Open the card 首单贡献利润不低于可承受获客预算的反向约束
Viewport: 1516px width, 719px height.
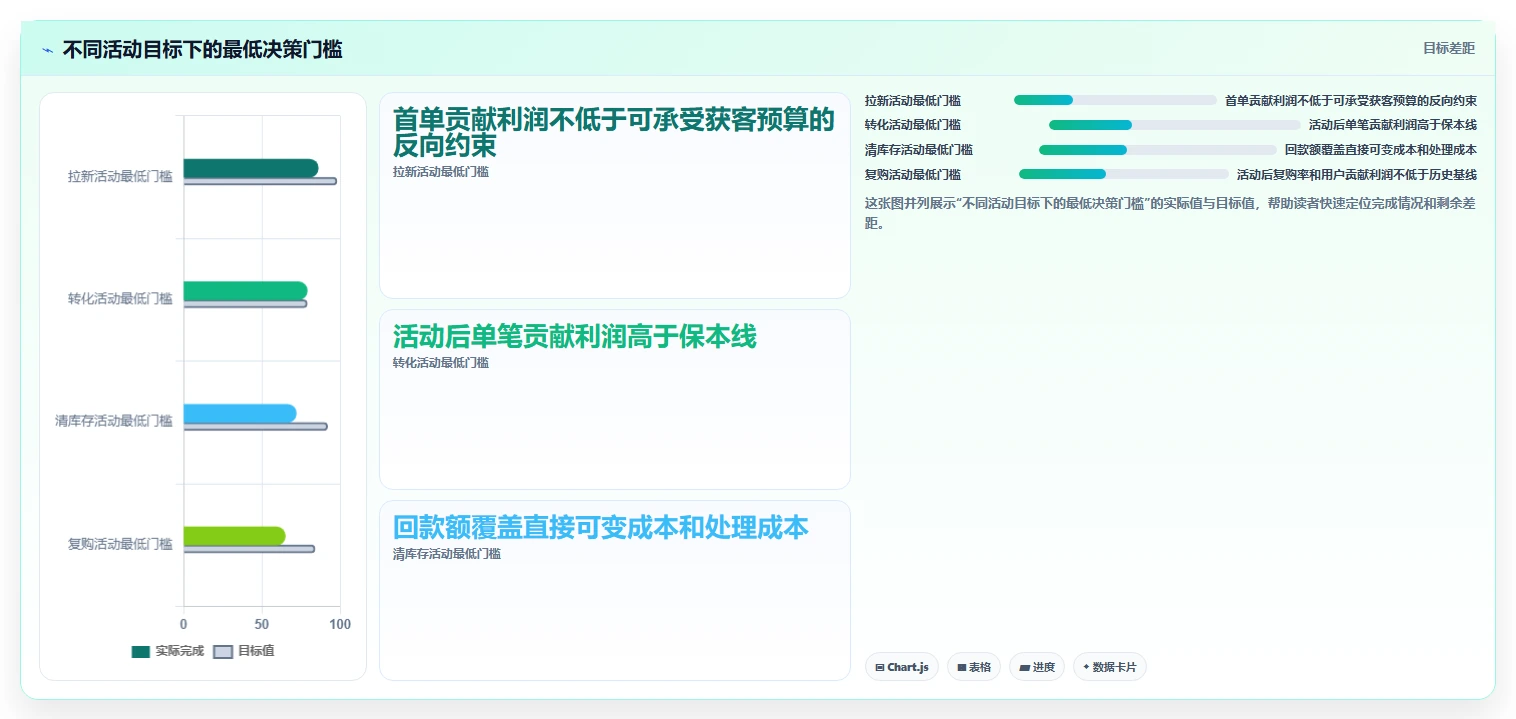[x=615, y=195]
